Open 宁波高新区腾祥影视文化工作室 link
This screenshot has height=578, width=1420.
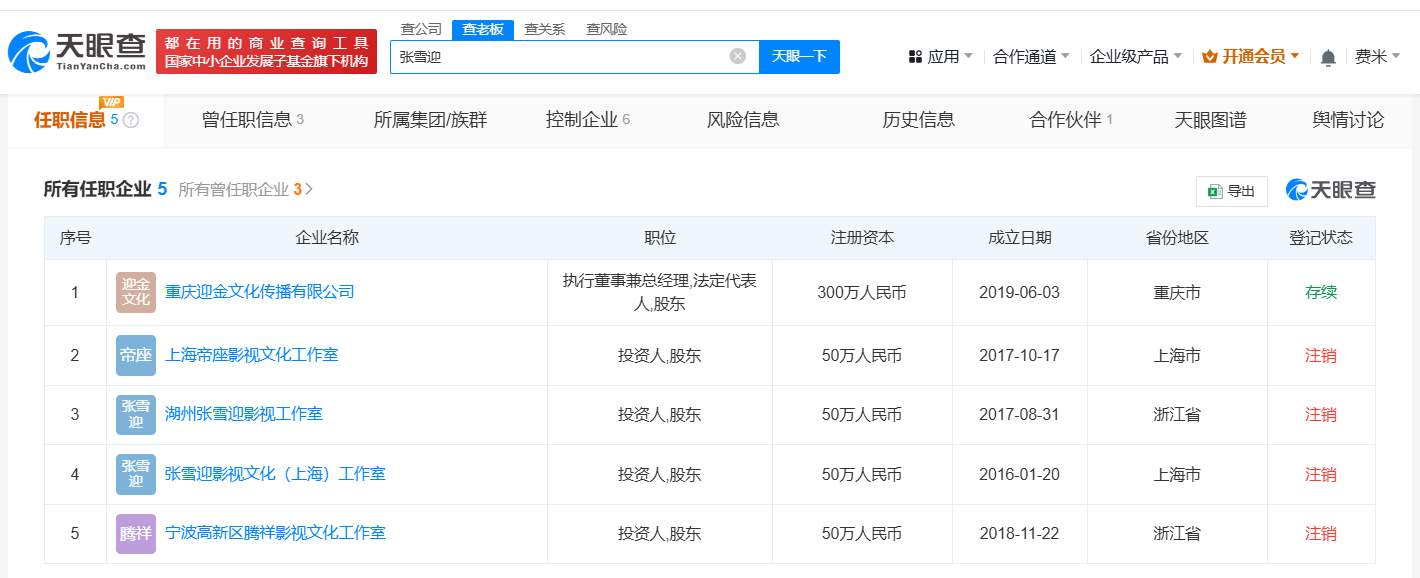click(x=275, y=533)
